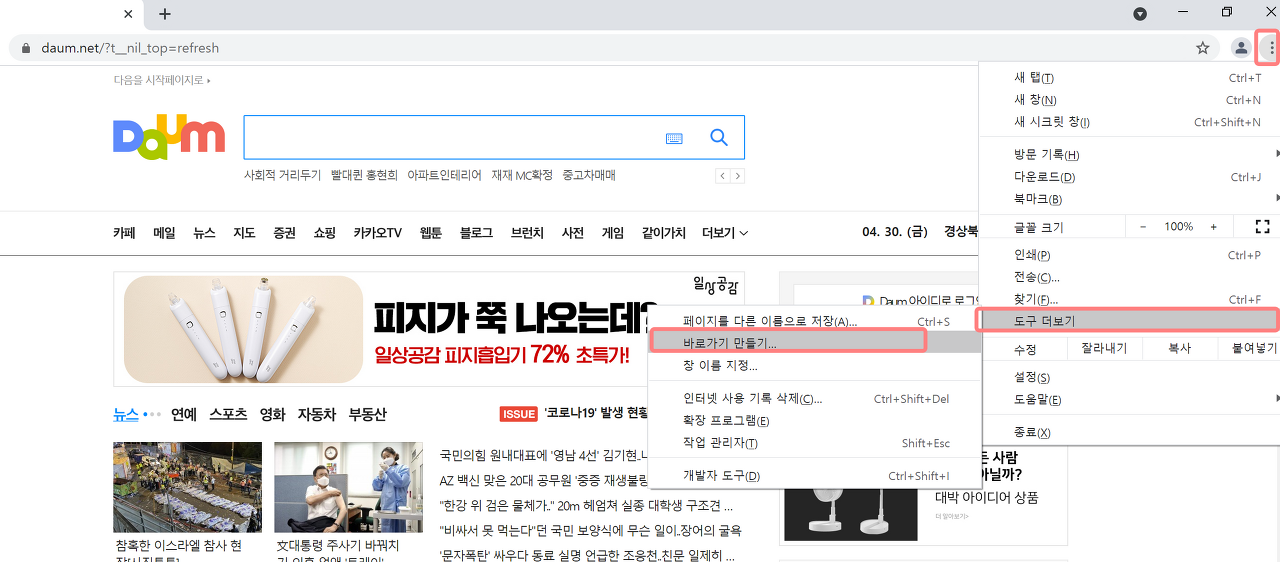Click 다음을 시작페이지로 link
1280x562 pixels.
tap(162, 80)
